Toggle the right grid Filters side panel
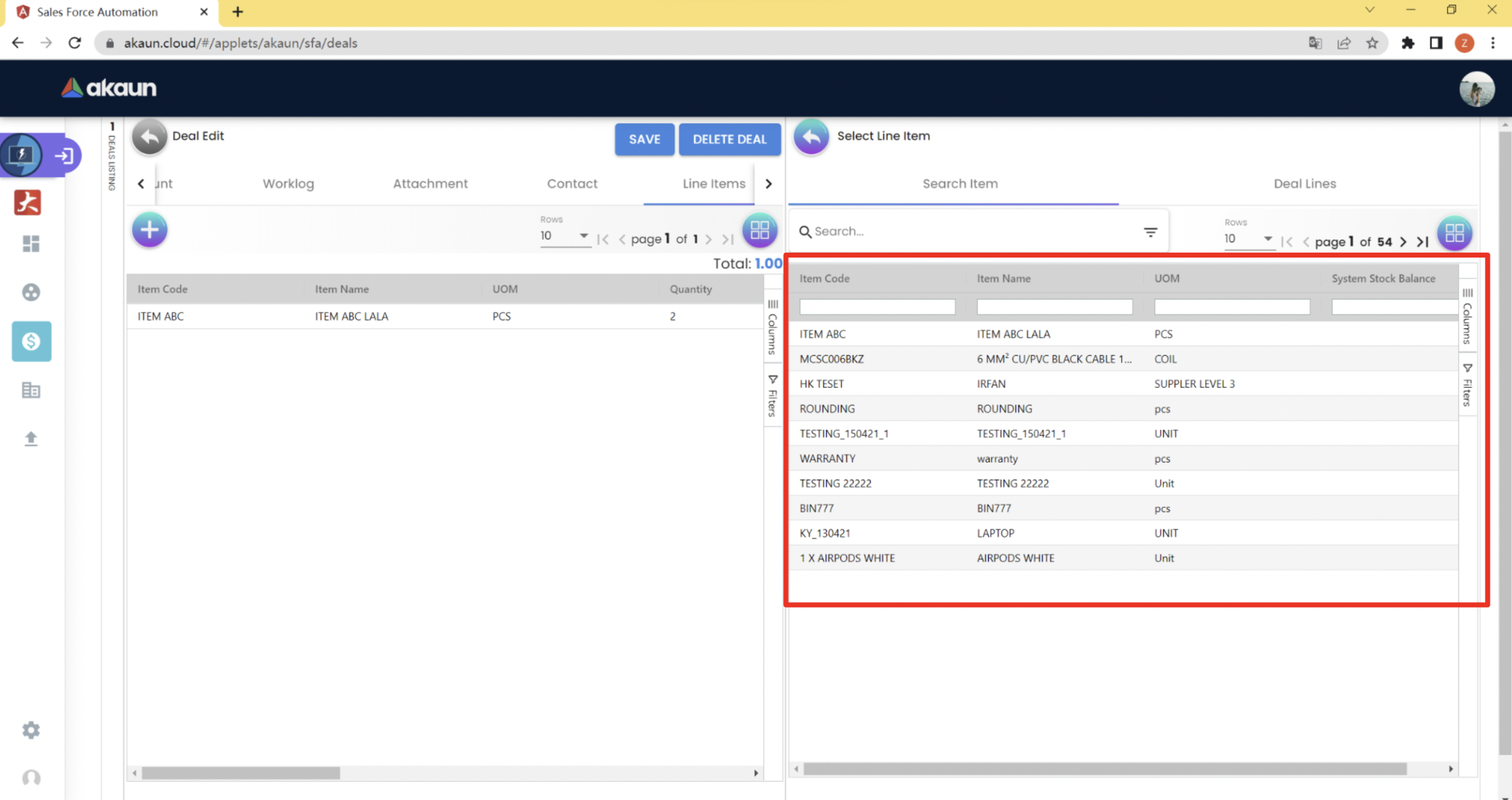This screenshot has width=1512, height=800. 1468,385
